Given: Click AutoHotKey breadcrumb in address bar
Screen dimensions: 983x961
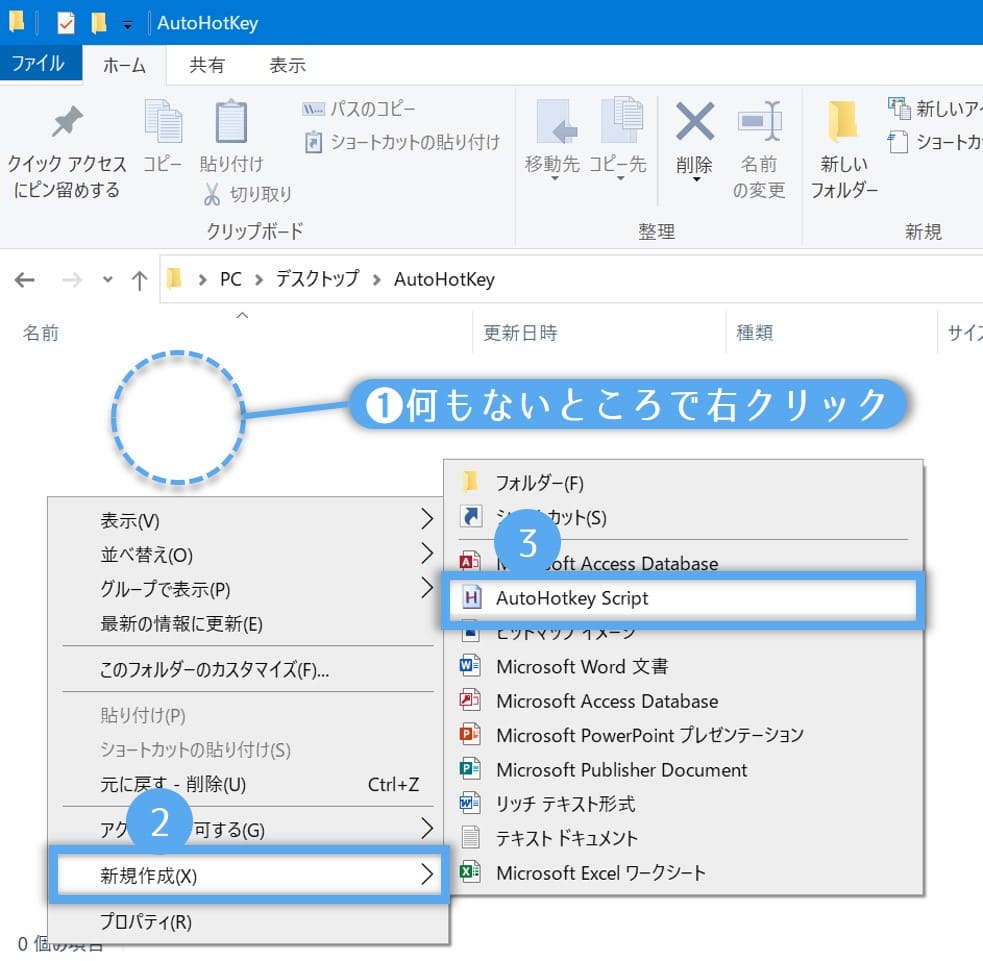Looking at the screenshot, I should coord(444,279).
